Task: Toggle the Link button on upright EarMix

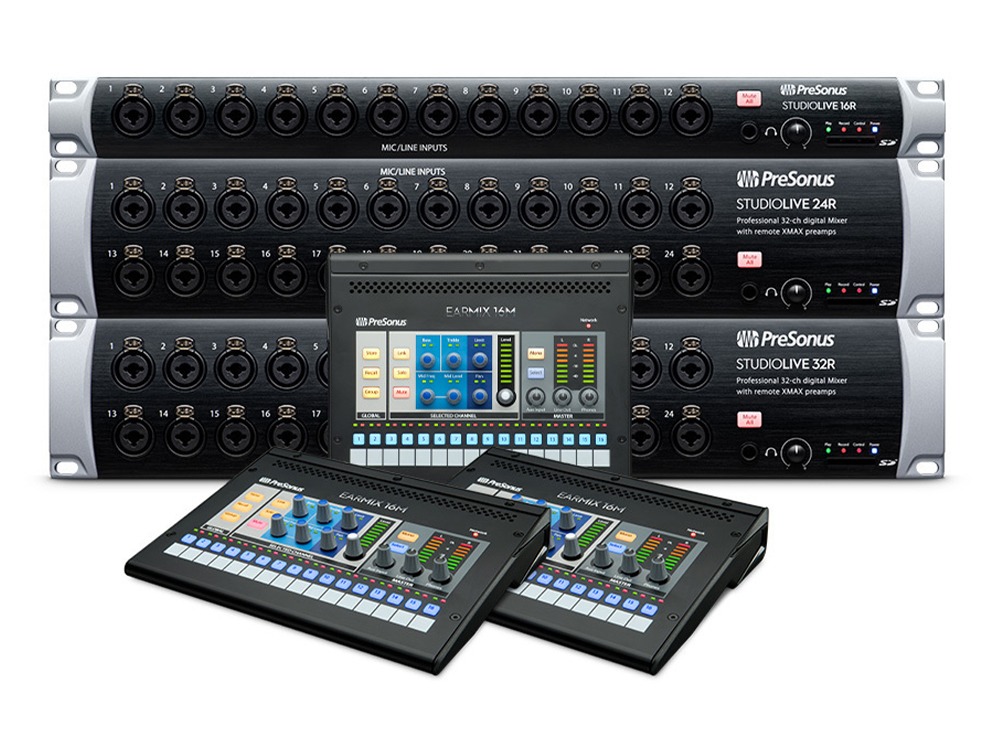Action: [401, 353]
